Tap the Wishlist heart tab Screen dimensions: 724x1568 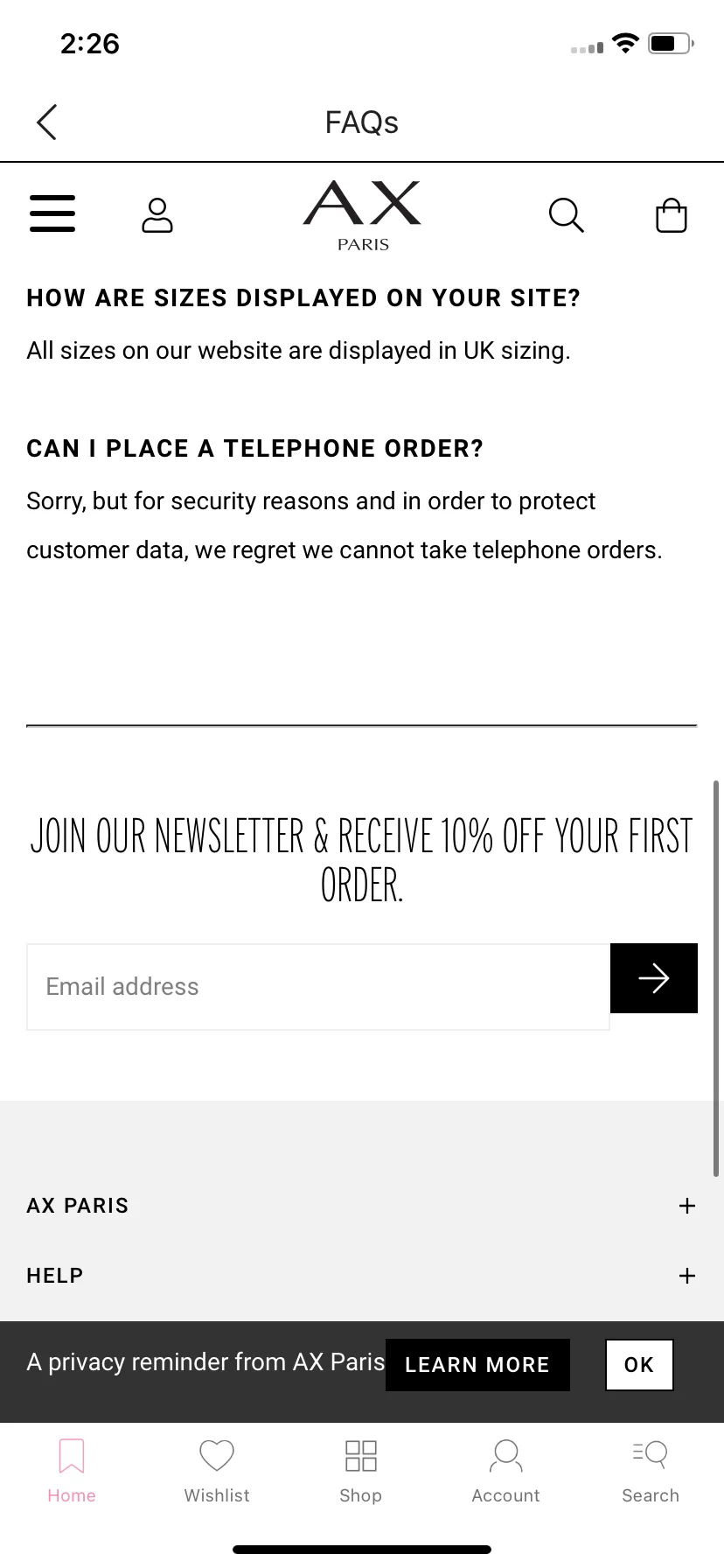click(217, 1471)
